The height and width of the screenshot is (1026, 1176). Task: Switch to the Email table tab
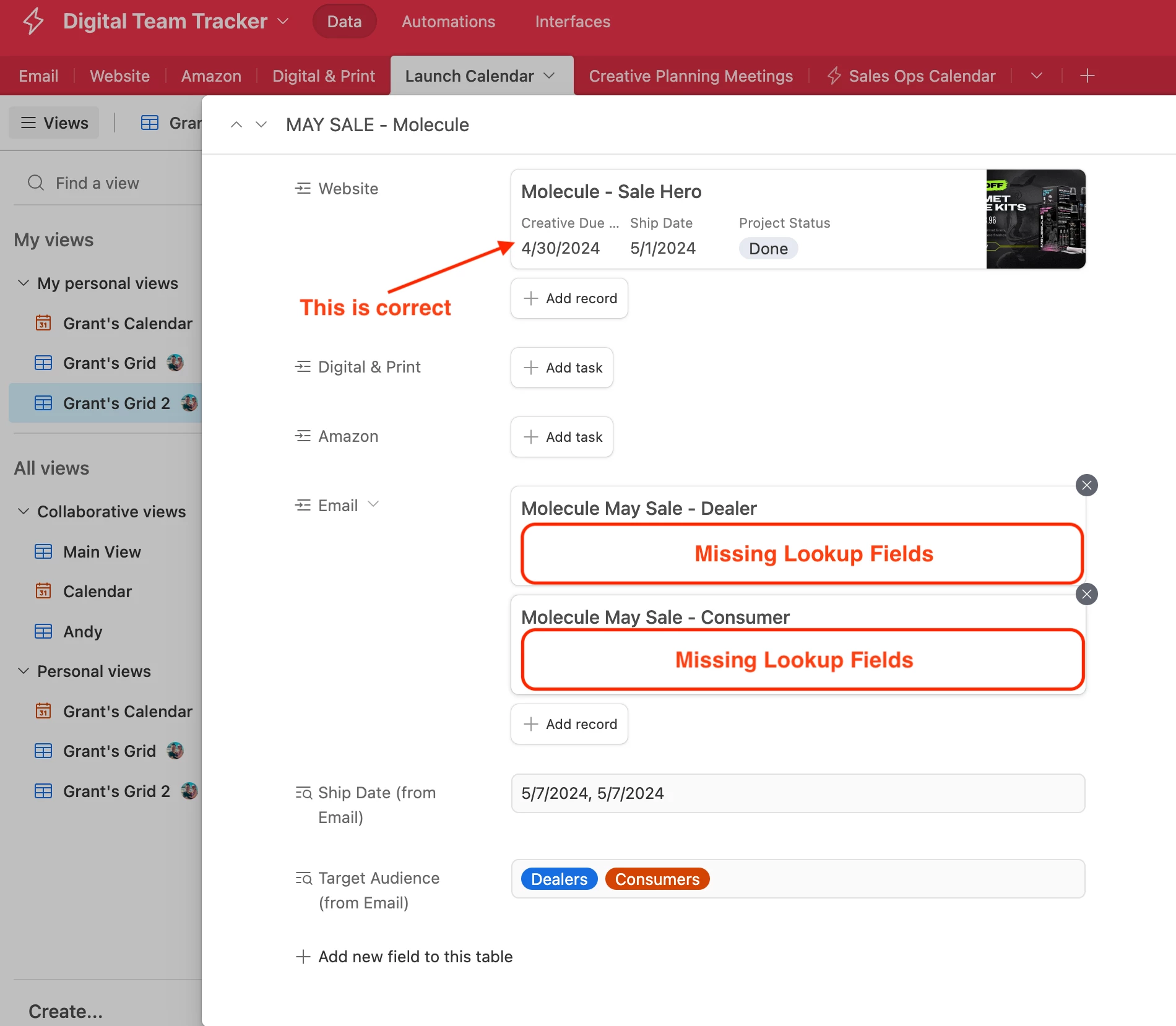(x=38, y=75)
